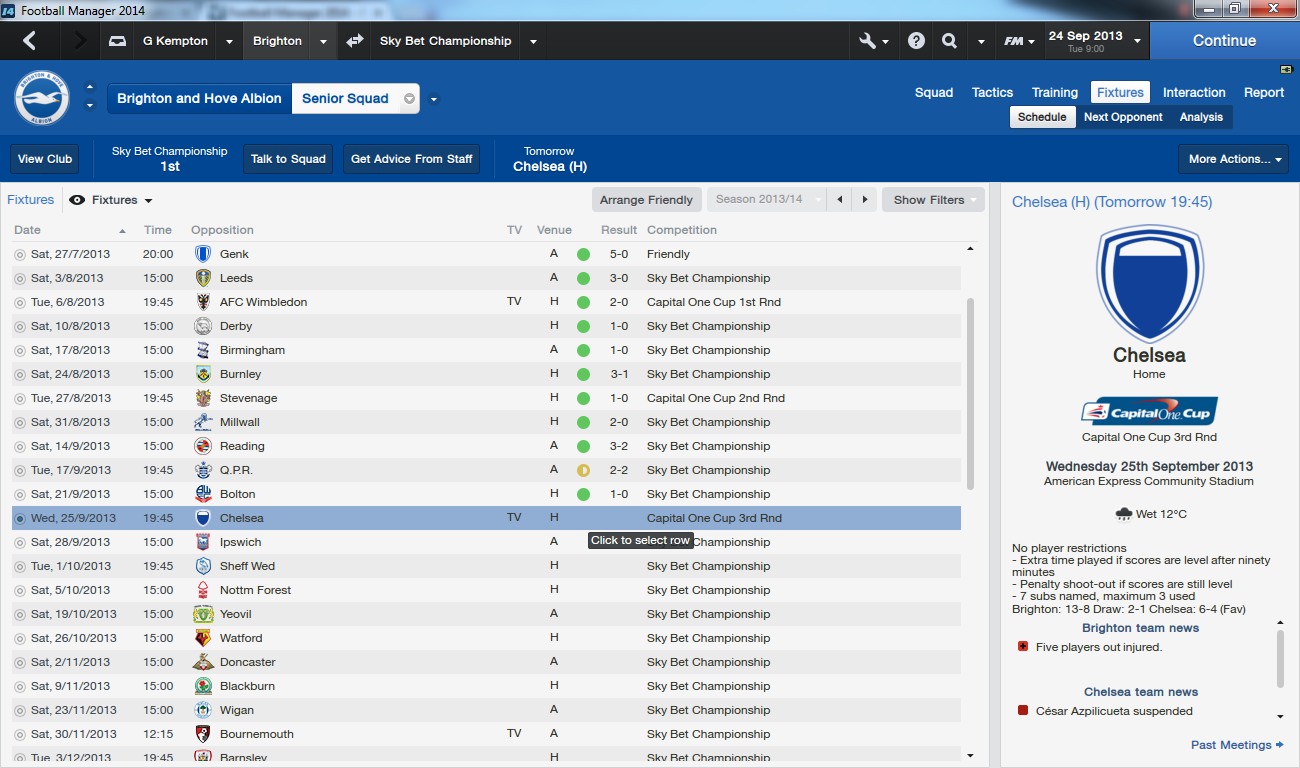Viewport: 1300px width, 768px height.
Task: Select the radio button for Sat, 17/8/2013
Action: tap(20, 350)
